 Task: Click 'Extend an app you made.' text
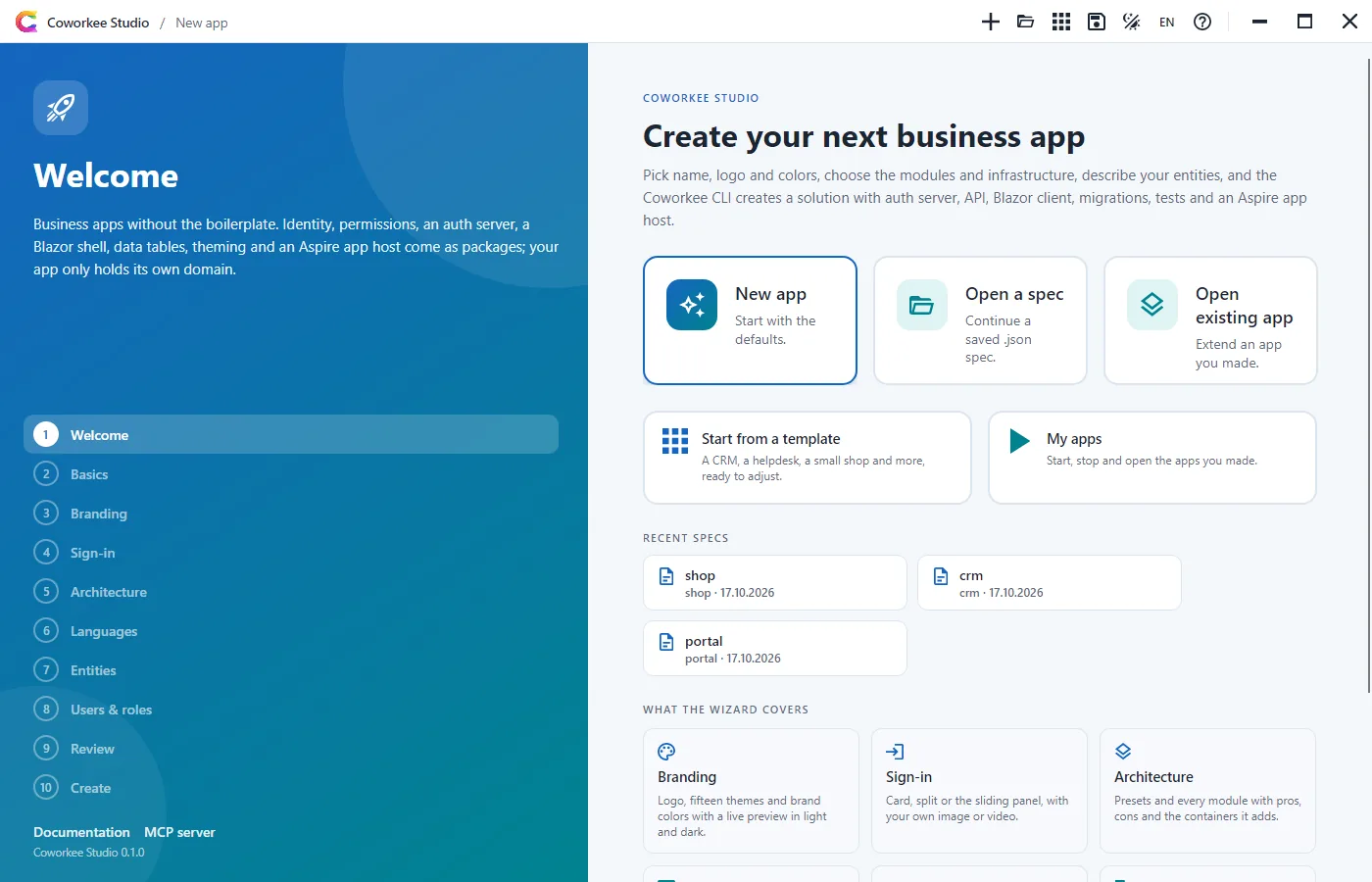[1239, 354]
